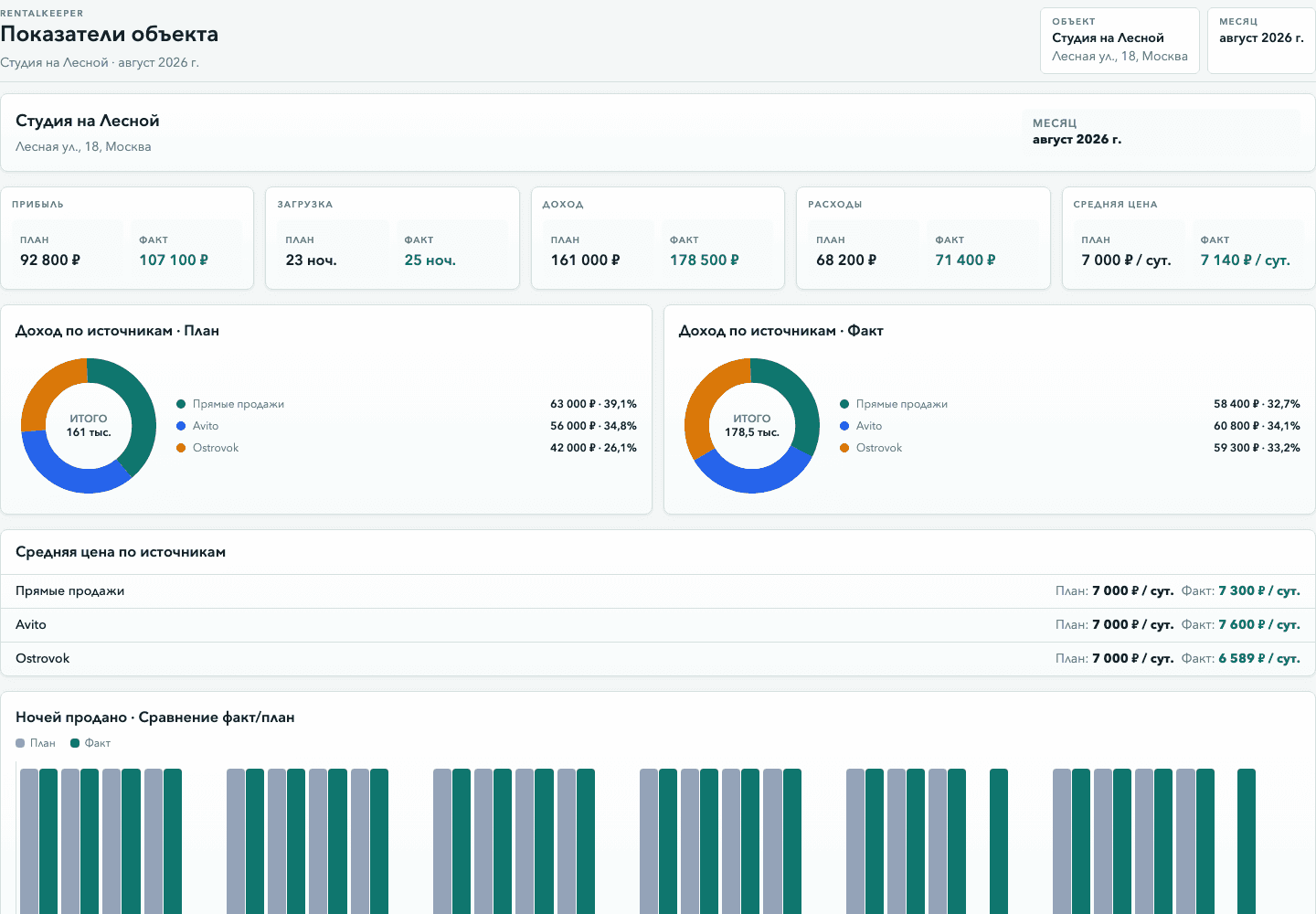Click the RENTALKEEPER brand label
Image resolution: width=1316 pixels, height=914 pixels.
pos(42,14)
